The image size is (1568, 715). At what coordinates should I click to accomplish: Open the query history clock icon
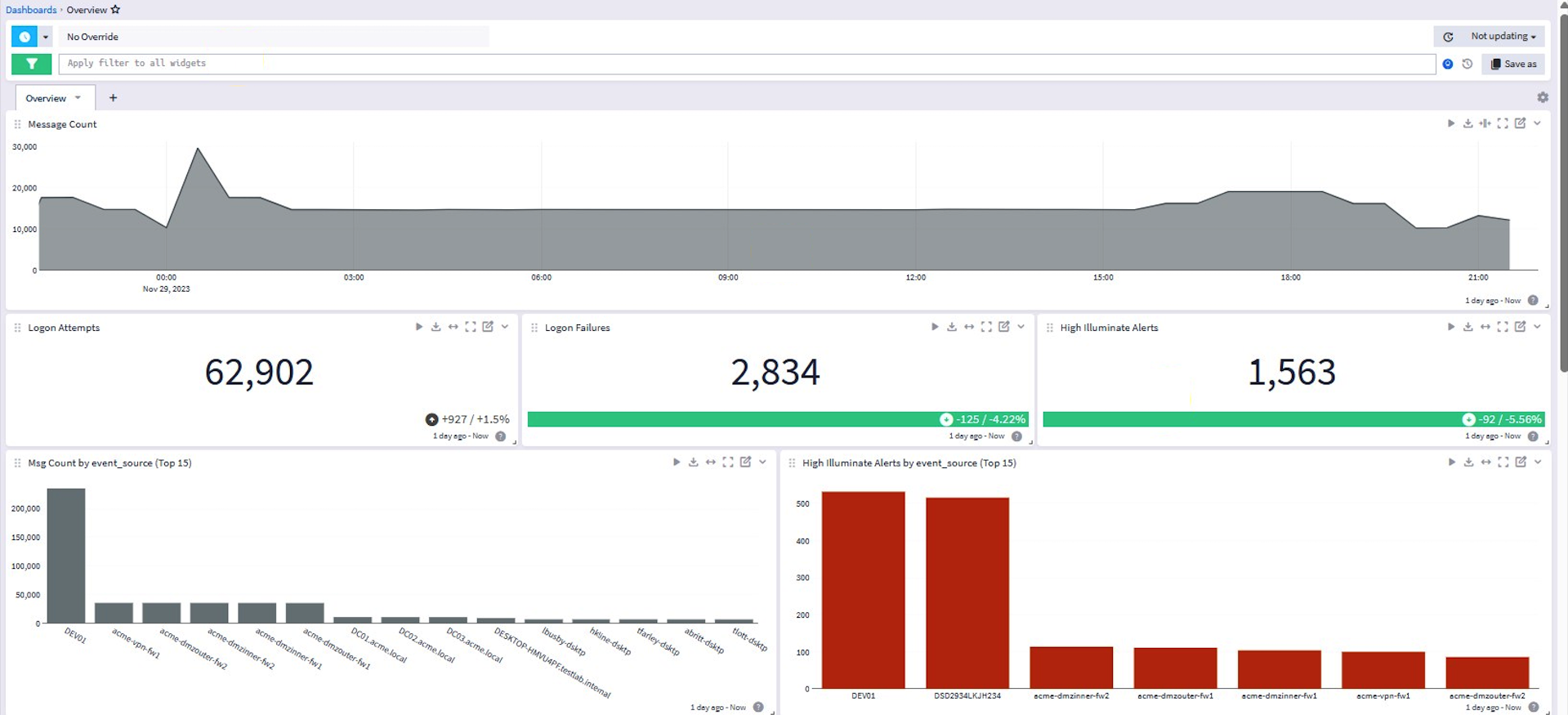(x=1467, y=64)
